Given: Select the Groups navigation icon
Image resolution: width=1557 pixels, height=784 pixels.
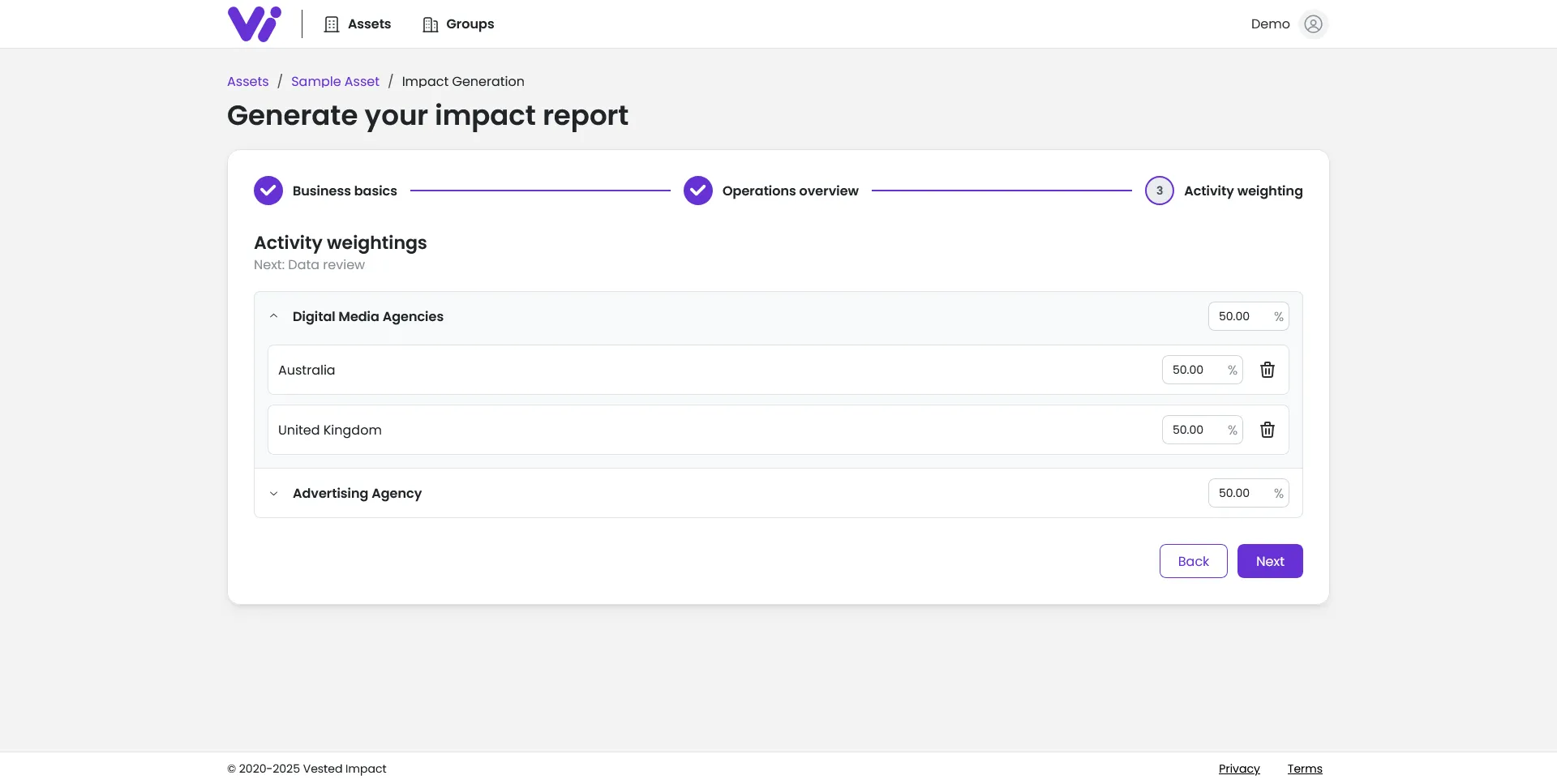Looking at the screenshot, I should 430,24.
